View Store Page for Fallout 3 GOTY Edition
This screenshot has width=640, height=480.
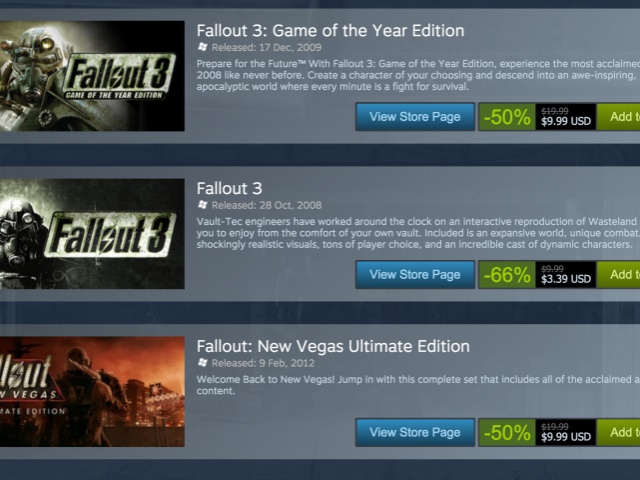(x=415, y=117)
